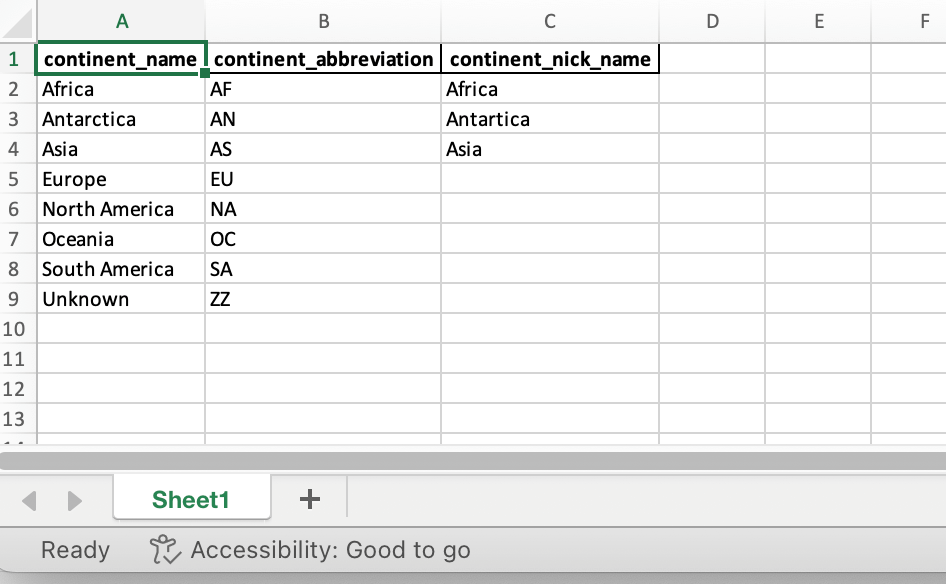
Task: Select the cell containing ZZ
Action: coord(323,299)
